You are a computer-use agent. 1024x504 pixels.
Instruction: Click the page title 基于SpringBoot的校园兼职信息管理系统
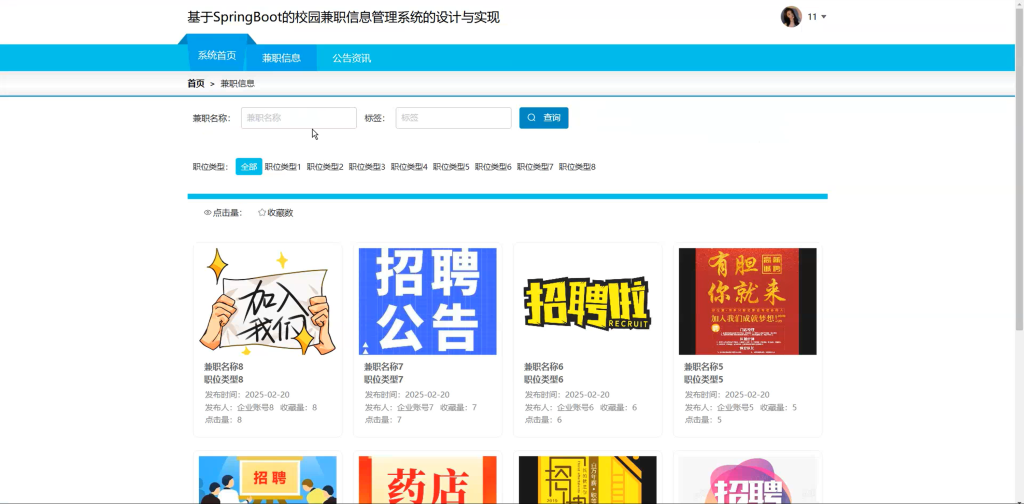coord(344,18)
